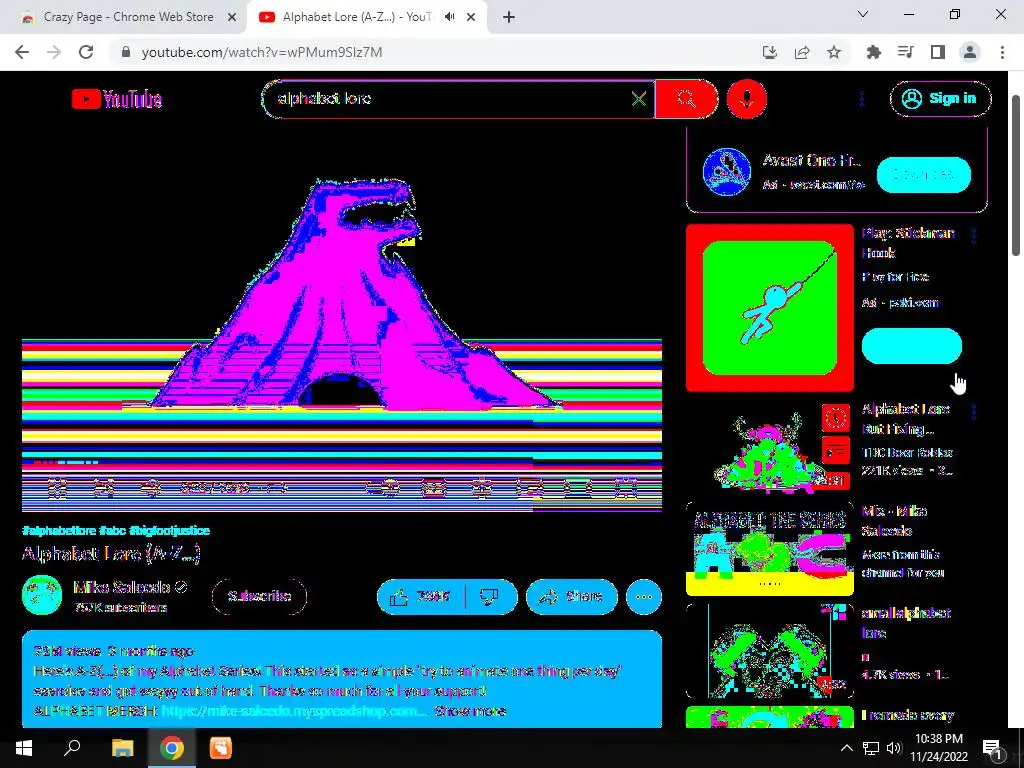
Task: Close the Crazy Page Chrome Web Store tab
Action: [x=232, y=17]
